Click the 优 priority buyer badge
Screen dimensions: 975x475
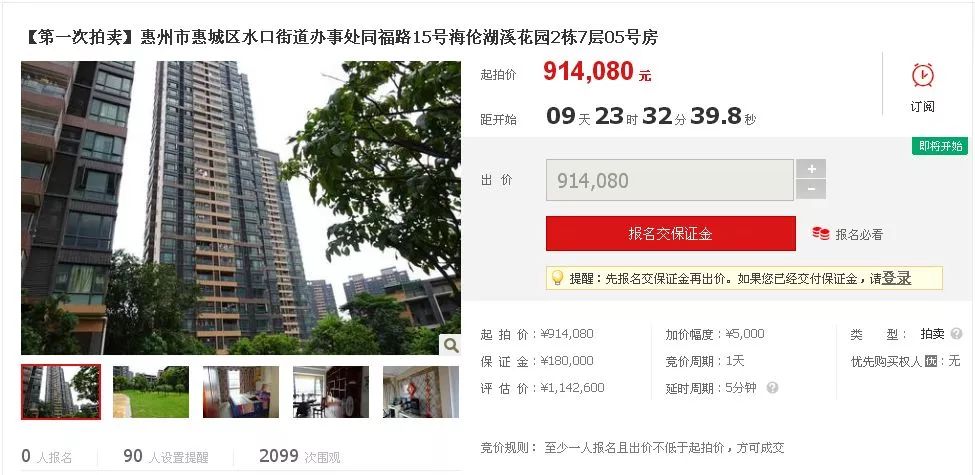[930, 361]
